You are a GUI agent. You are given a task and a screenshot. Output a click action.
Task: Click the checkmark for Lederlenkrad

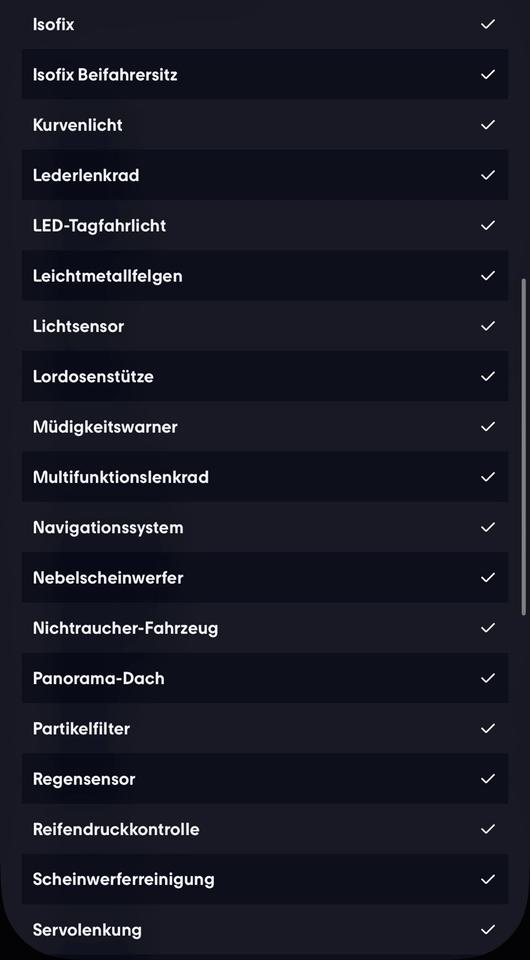(488, 175)
